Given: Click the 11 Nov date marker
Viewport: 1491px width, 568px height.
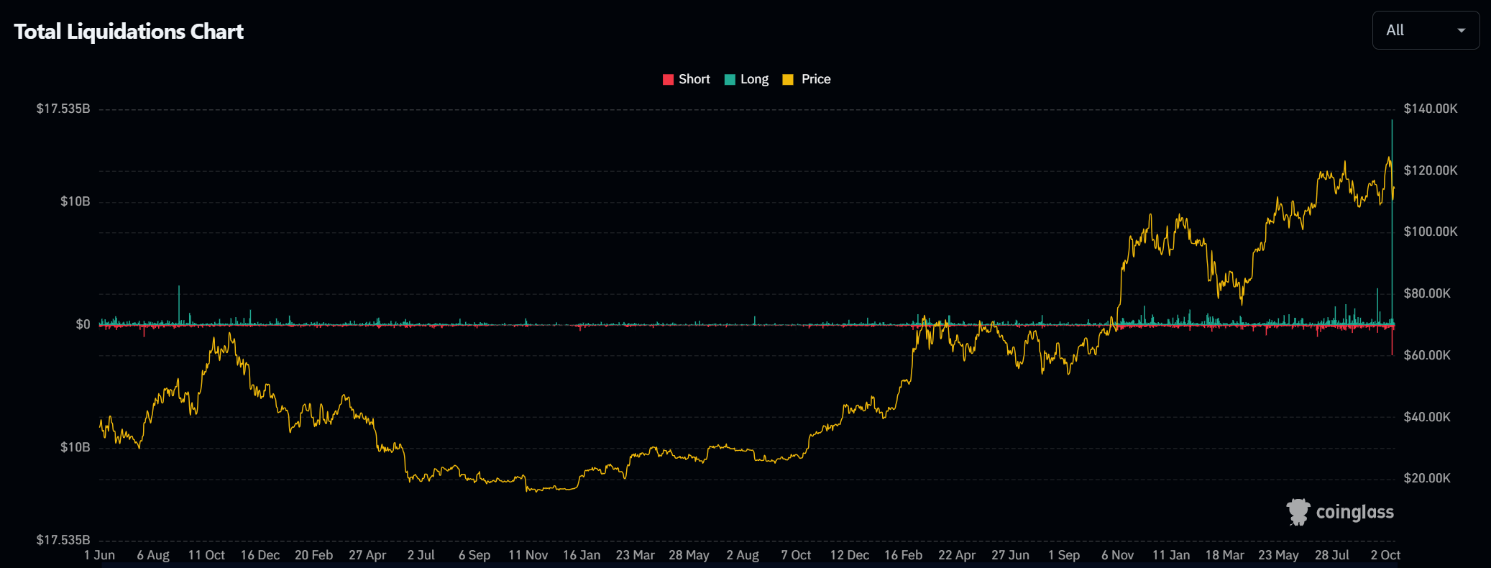Looking at the screenshot, I should (x=528, y=554).
